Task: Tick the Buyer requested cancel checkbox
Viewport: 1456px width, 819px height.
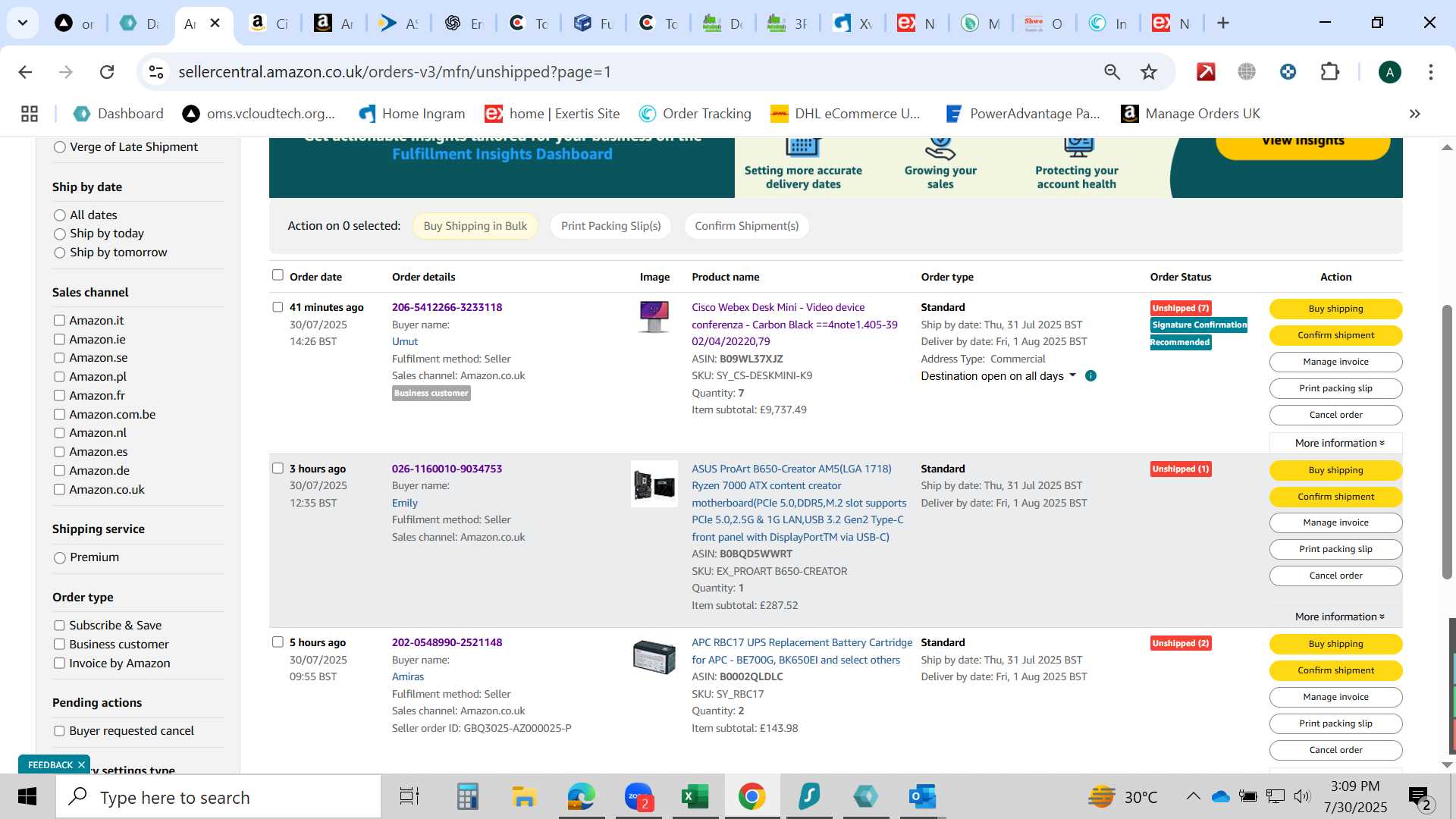Action: (59, 731)
